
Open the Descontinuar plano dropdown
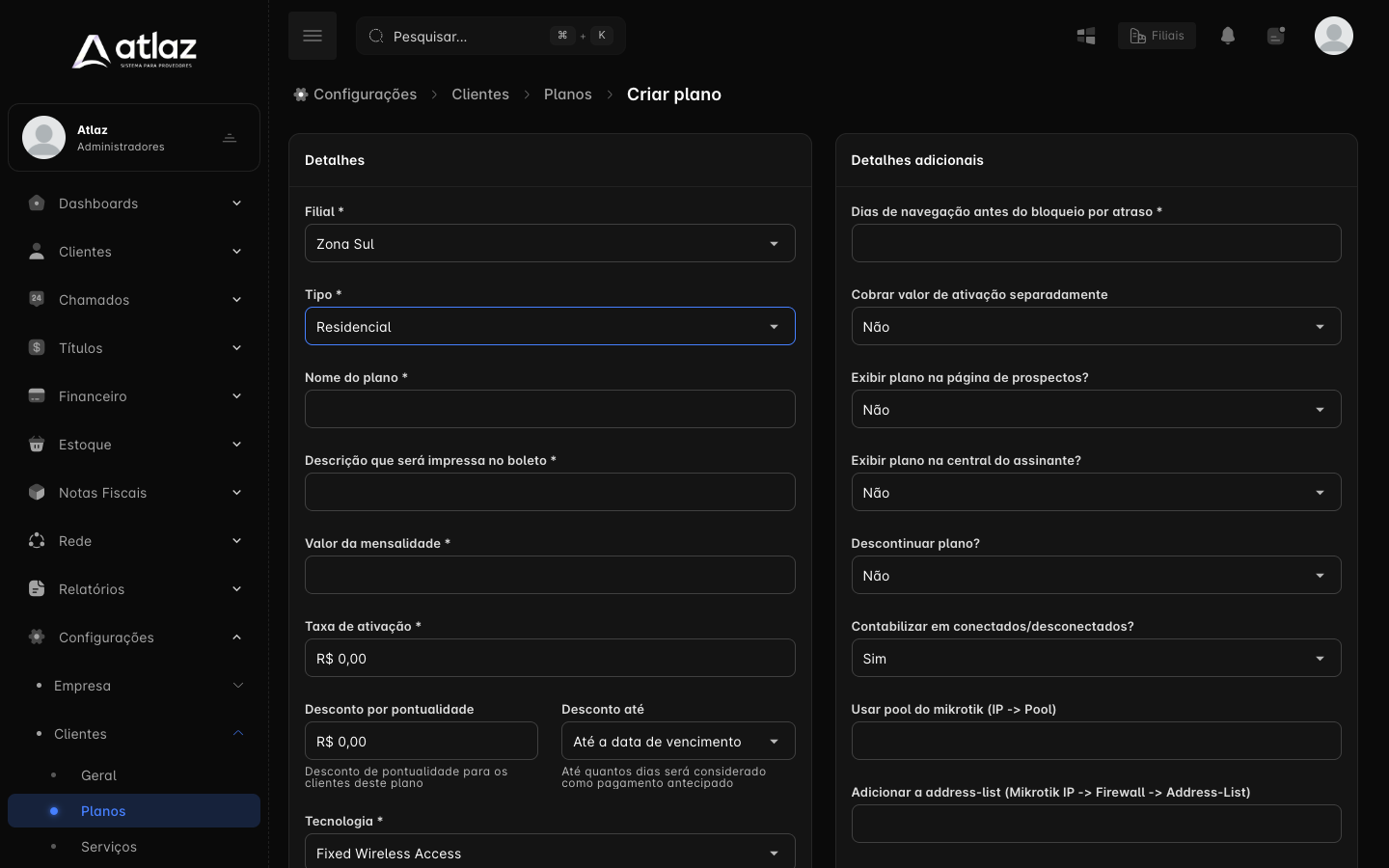click(x=1096, y=575)
